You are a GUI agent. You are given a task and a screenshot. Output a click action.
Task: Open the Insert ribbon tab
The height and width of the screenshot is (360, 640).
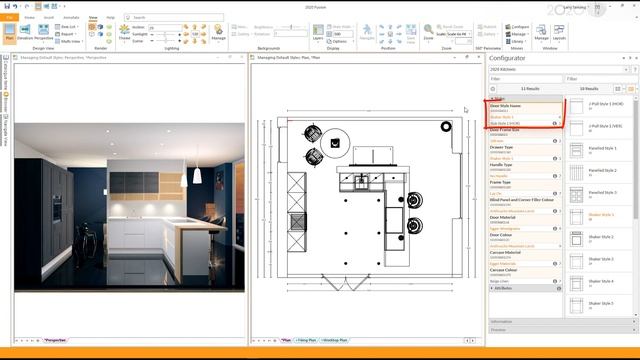(x=49, y=18)
